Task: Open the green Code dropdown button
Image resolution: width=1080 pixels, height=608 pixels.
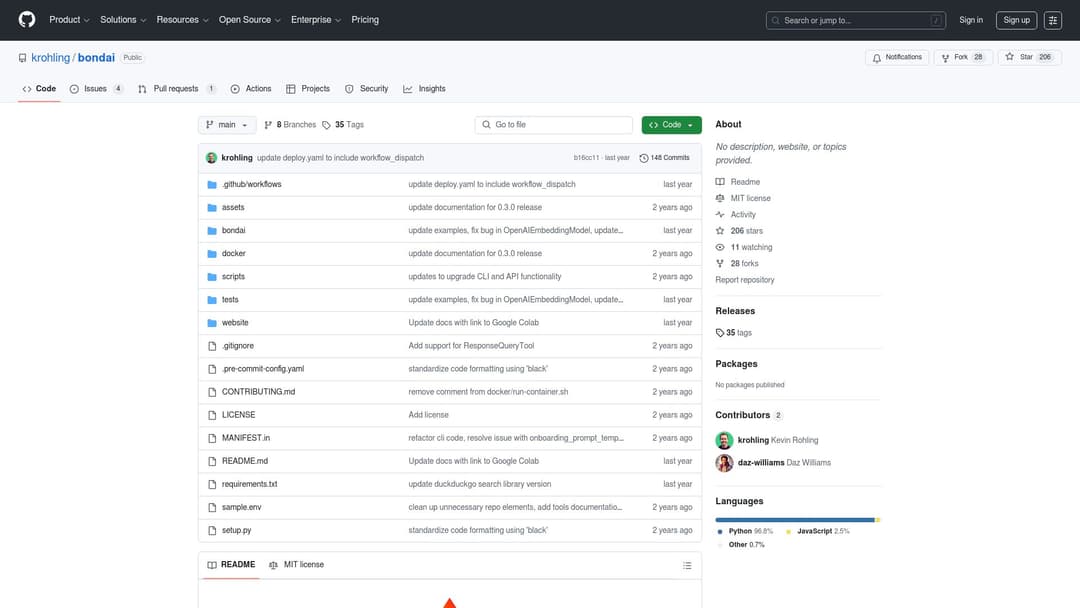Action: 671,125
